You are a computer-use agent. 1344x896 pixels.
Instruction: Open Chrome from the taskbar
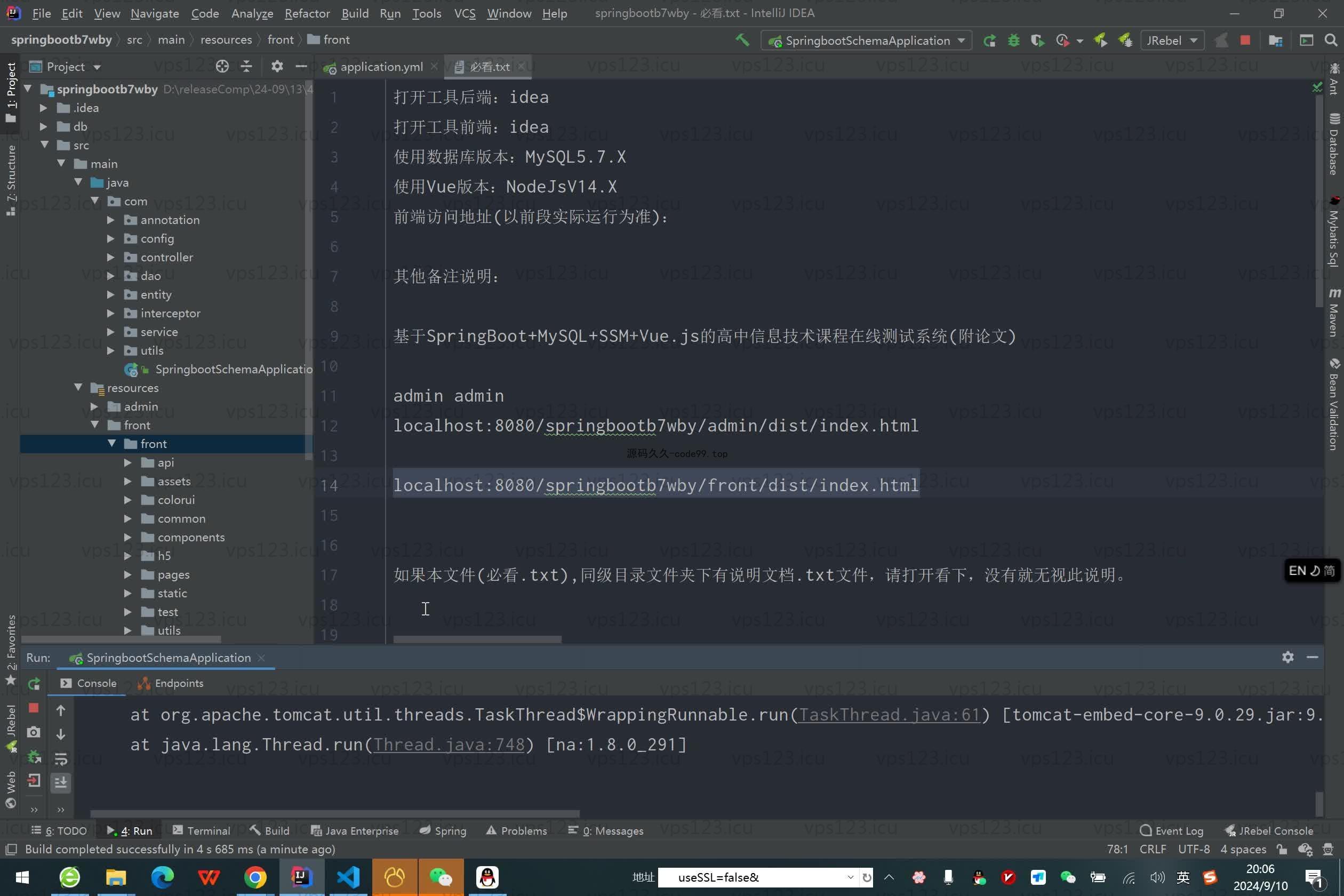(255, 877)
